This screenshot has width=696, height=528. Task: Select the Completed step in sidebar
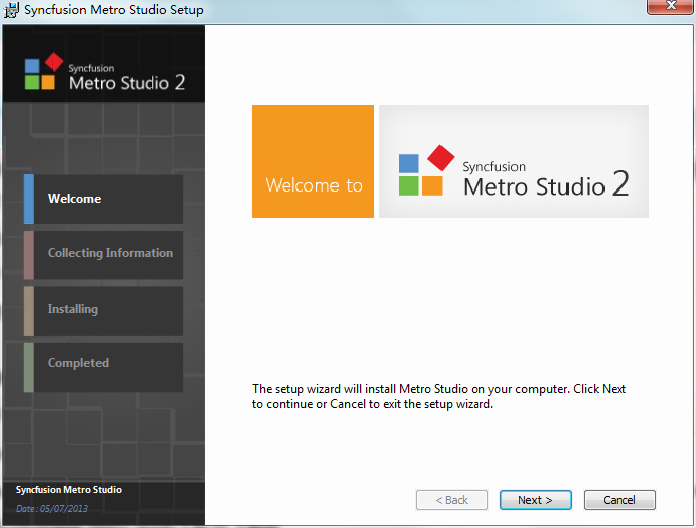[x=103, y=367]
